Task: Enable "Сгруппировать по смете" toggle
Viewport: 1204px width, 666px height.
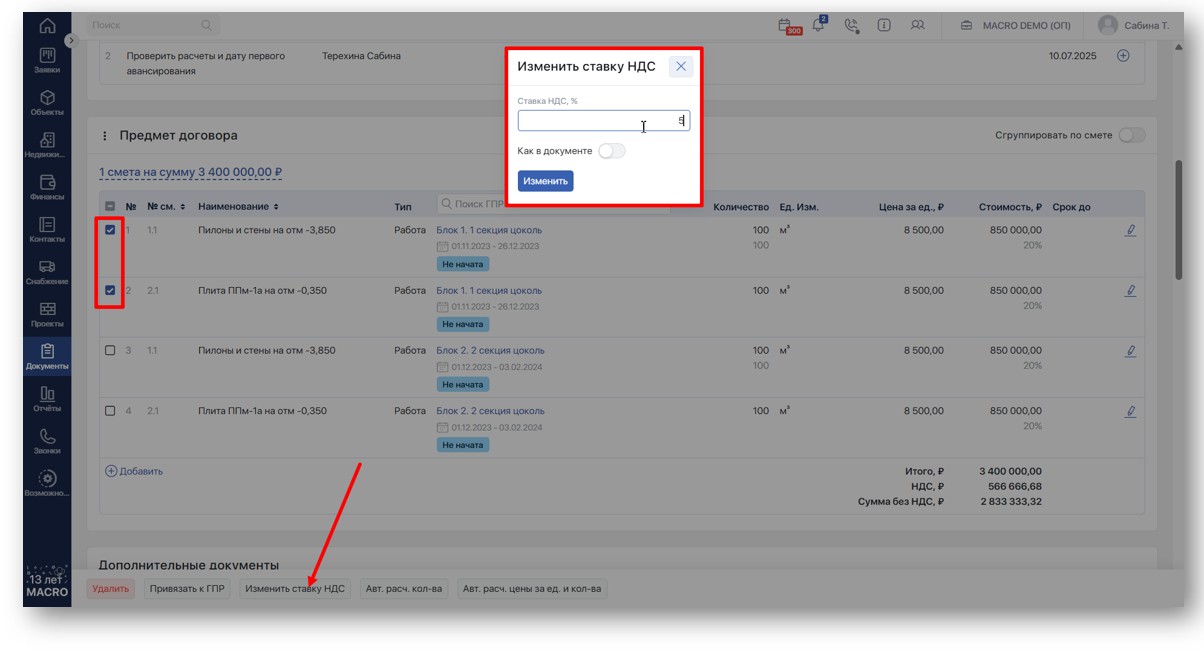Action: 1131,135
